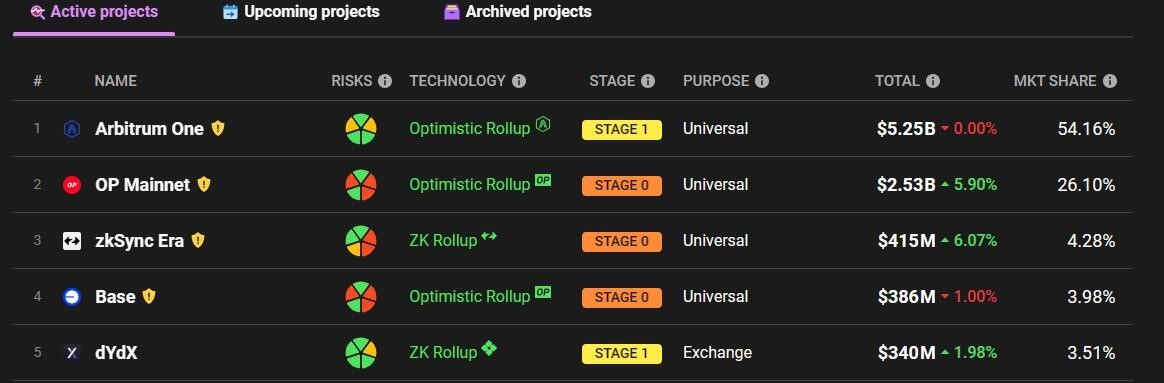This screenshot has height=383, width=1164.
Task: Click the Arbitrum One project logo icon
Action: pos(72,129)
